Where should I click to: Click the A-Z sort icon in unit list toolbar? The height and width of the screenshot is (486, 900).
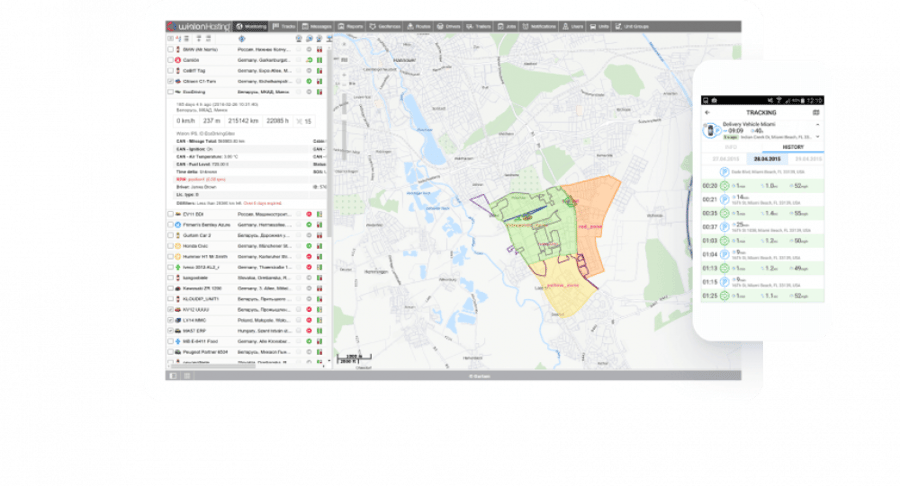(178, 38)
